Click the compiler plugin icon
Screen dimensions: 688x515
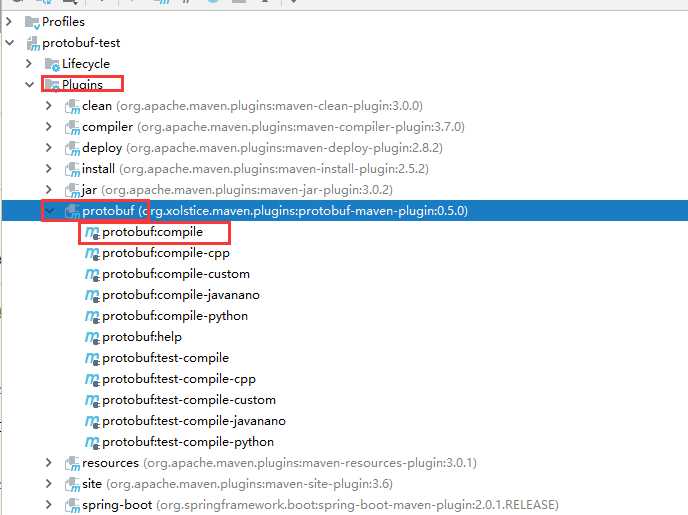pyautogui.click(x=72, y=127)
